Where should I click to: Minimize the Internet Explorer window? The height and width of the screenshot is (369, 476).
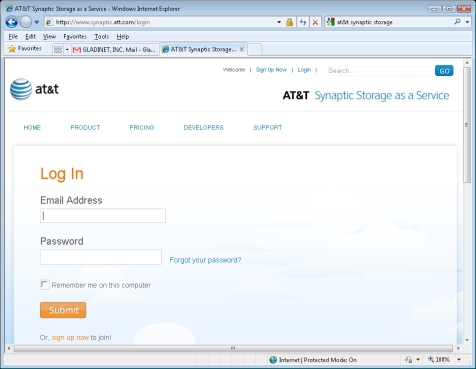point(434,9)
